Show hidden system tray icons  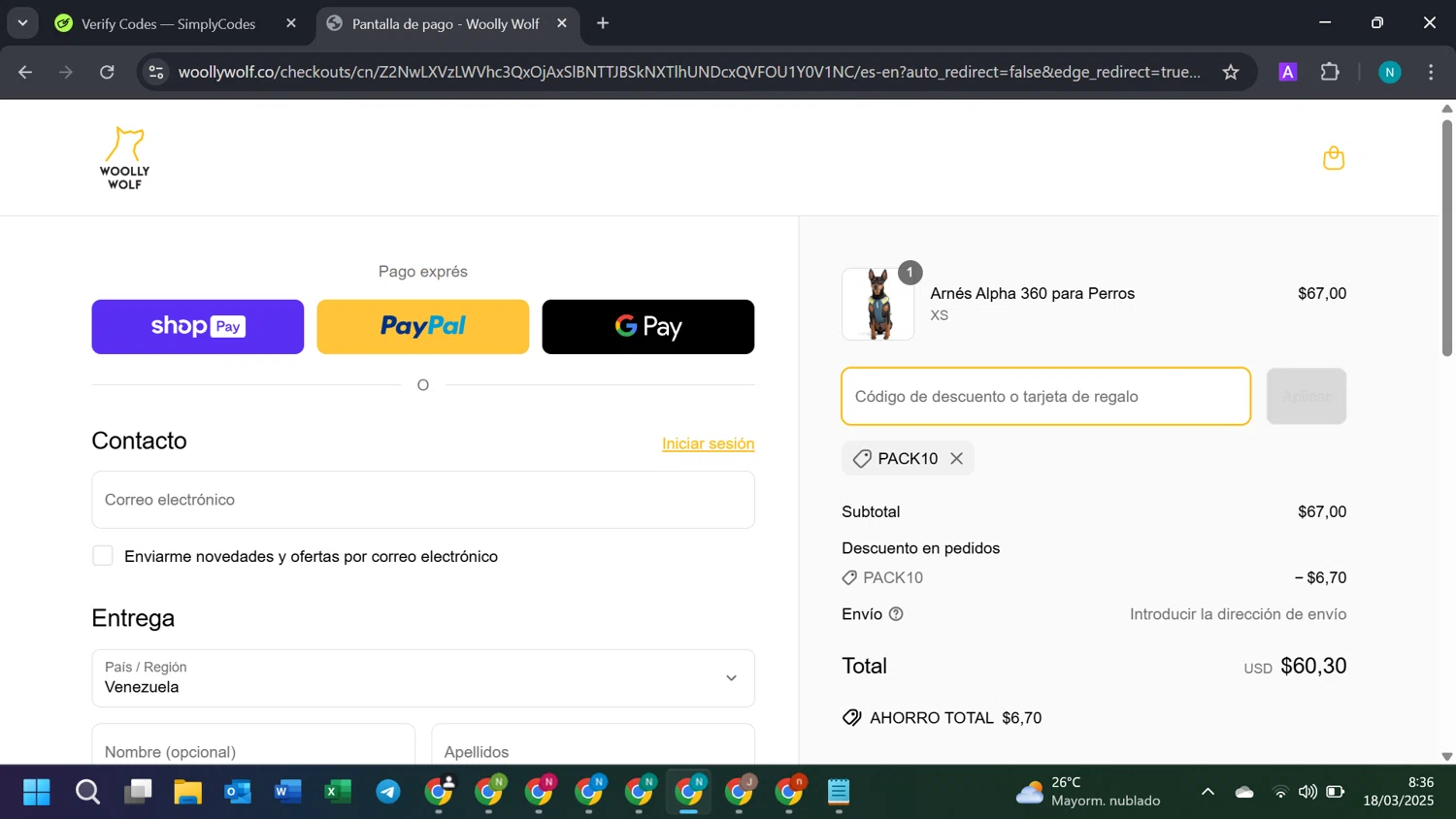pos(1208,792)
